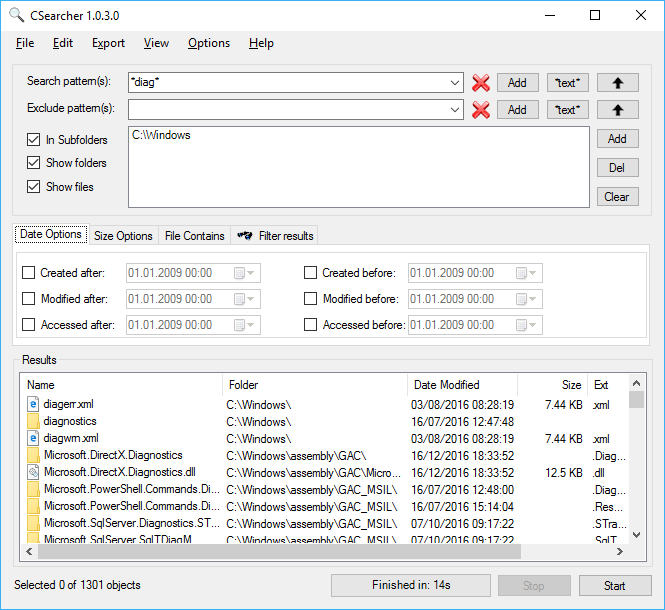Click the Start search button
The image size is (665, 610).
tap(615, 586)
